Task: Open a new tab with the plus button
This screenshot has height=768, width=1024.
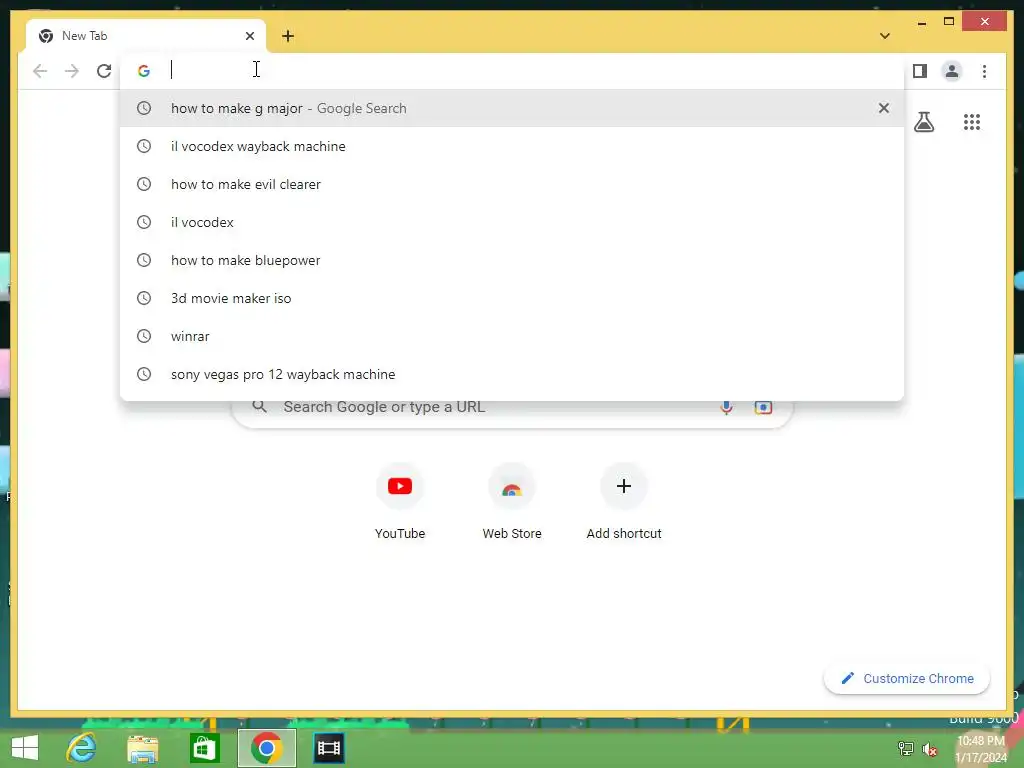Action: pyautogui.click(x=288, y=36)
